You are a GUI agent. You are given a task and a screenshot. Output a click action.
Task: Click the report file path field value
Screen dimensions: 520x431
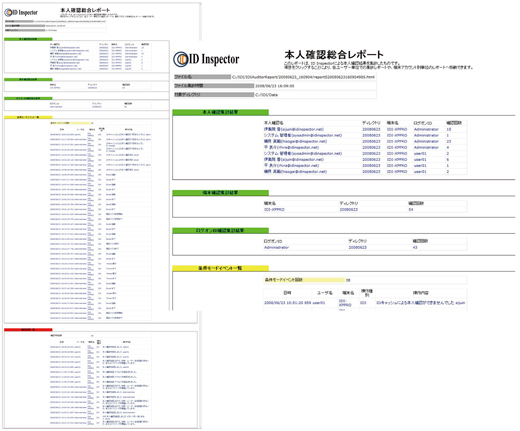(303, 77)
